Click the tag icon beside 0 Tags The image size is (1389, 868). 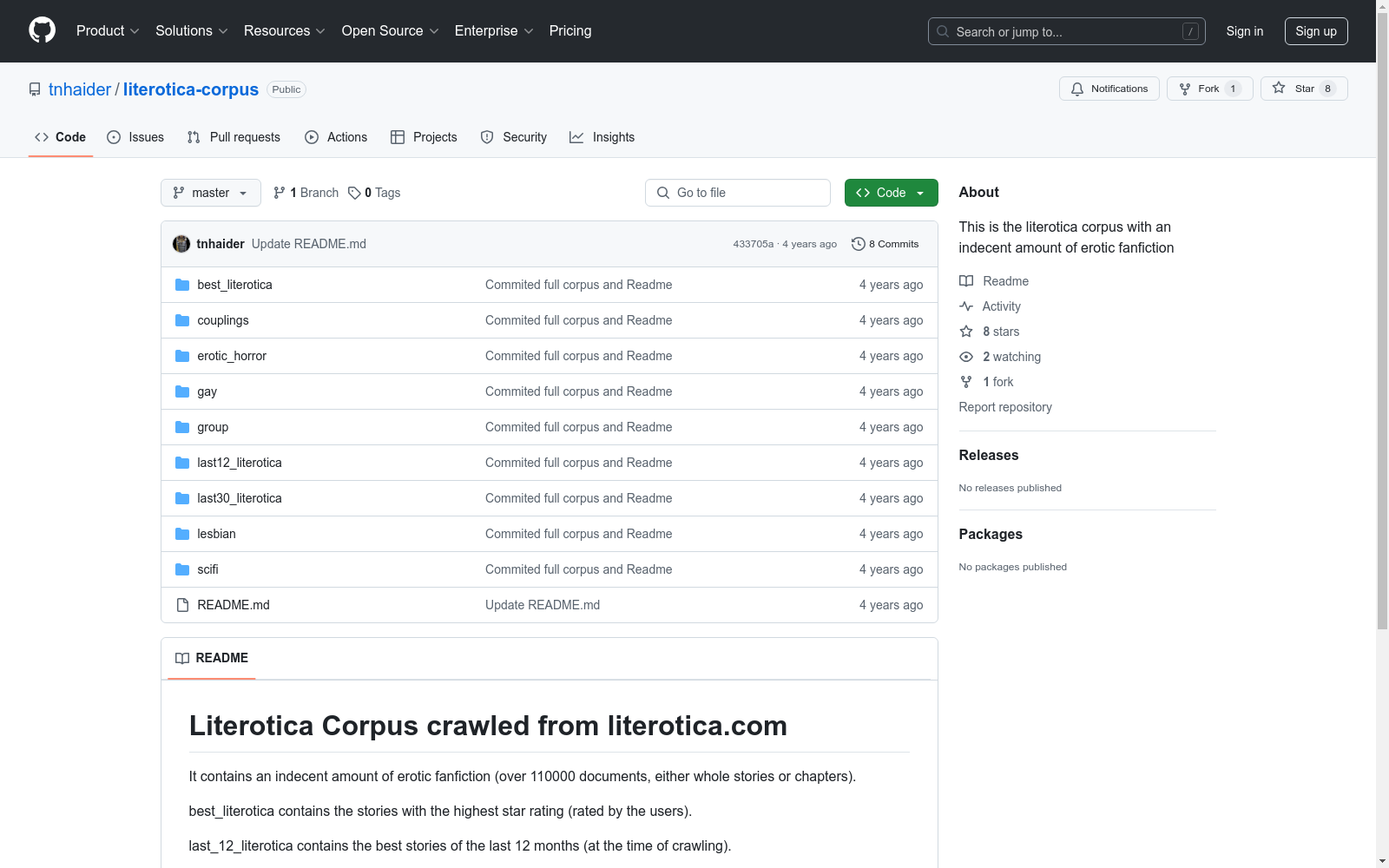[x=354, y=193]
